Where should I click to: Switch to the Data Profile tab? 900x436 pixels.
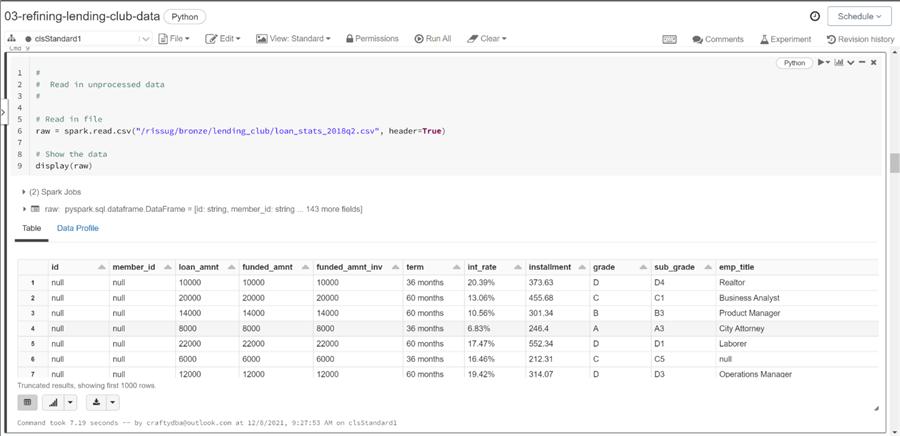pos(77,228)
